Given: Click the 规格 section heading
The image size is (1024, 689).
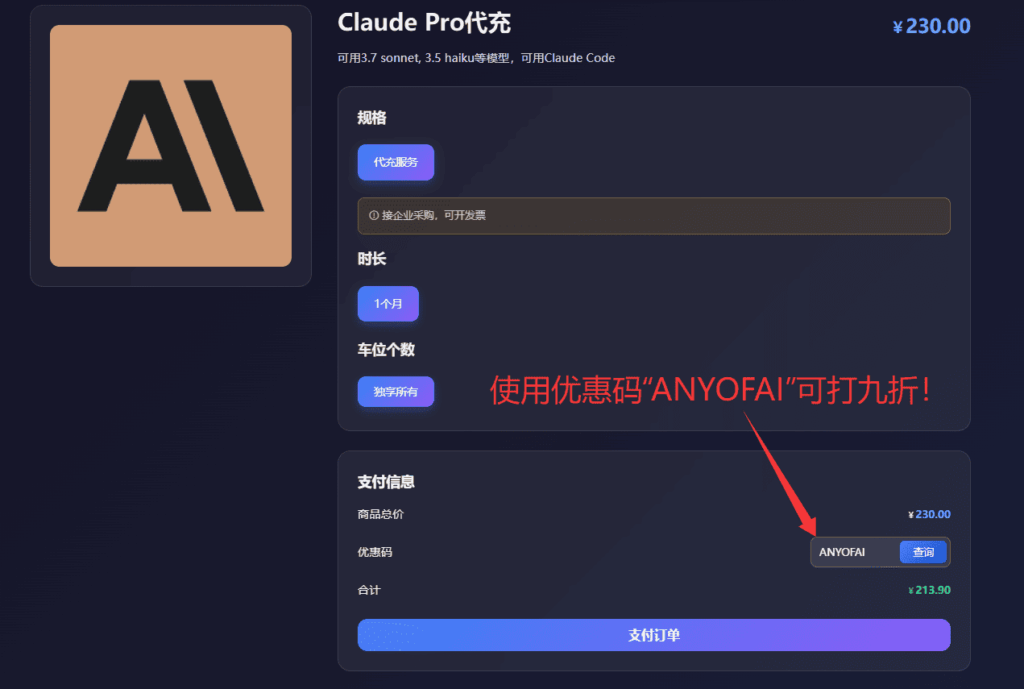Looking at the screenshot, I should tap(372, 118).
